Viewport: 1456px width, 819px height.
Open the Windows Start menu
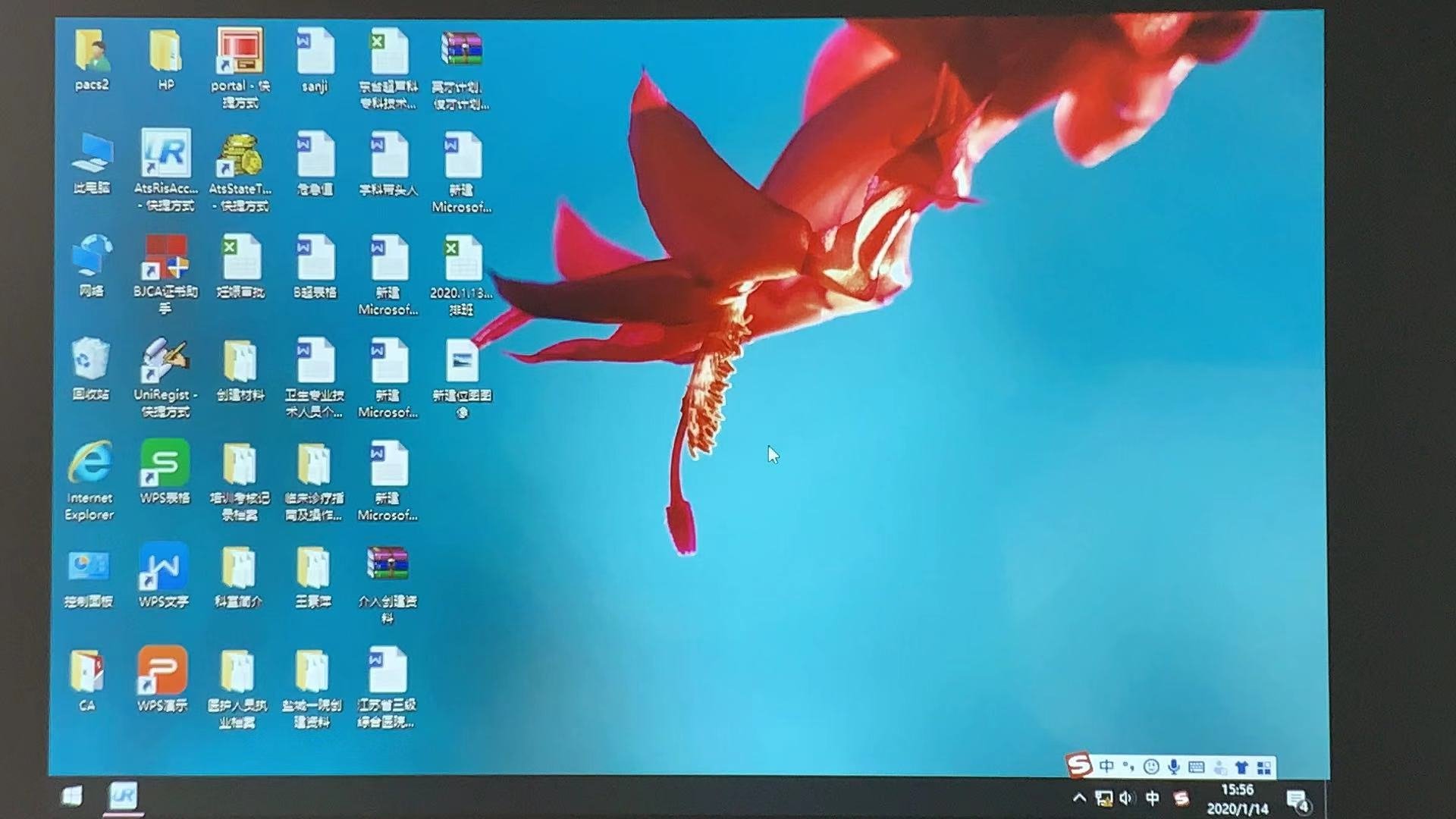point(72,795)
